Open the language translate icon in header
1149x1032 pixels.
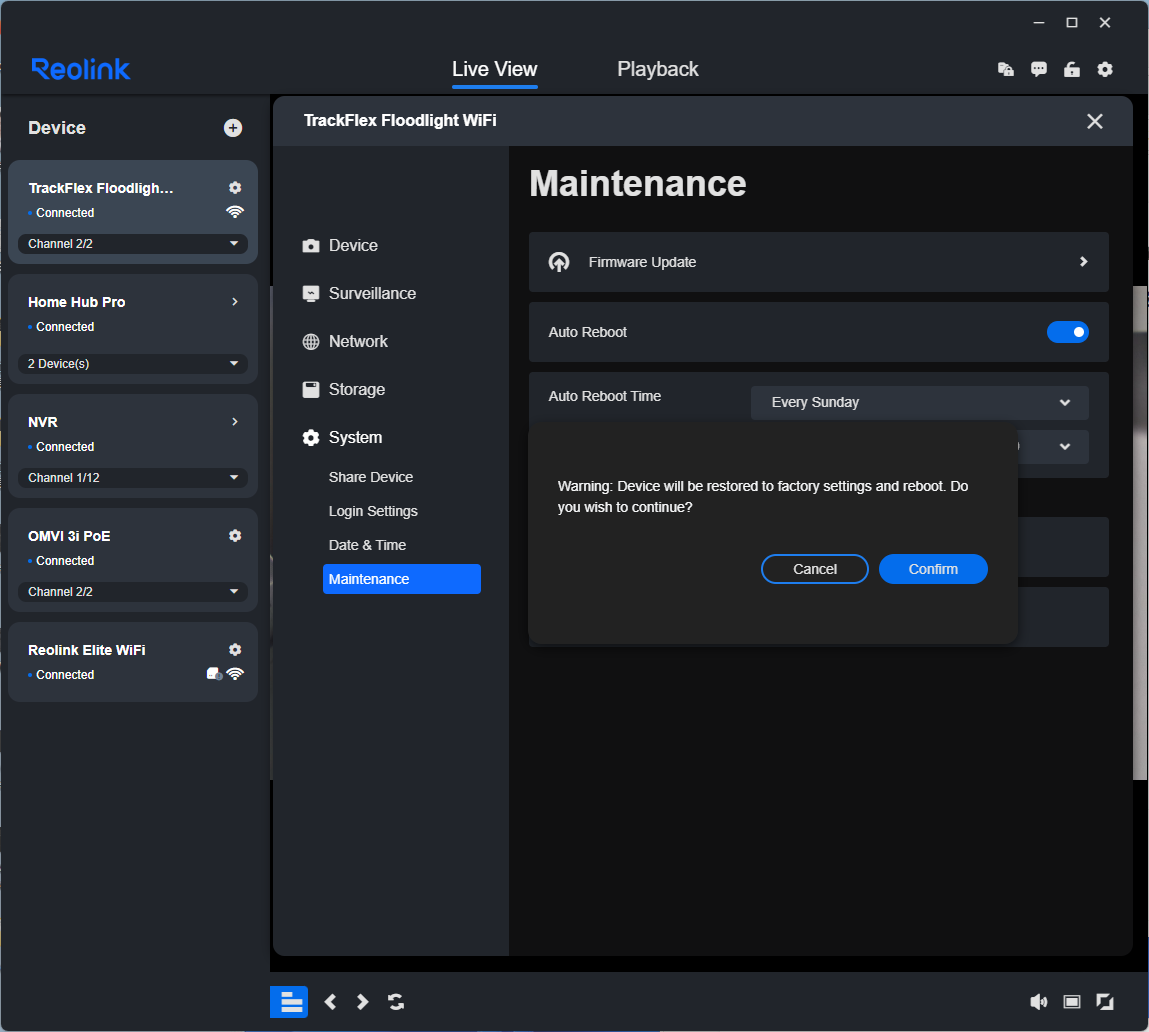click(x=1005, y=70)
